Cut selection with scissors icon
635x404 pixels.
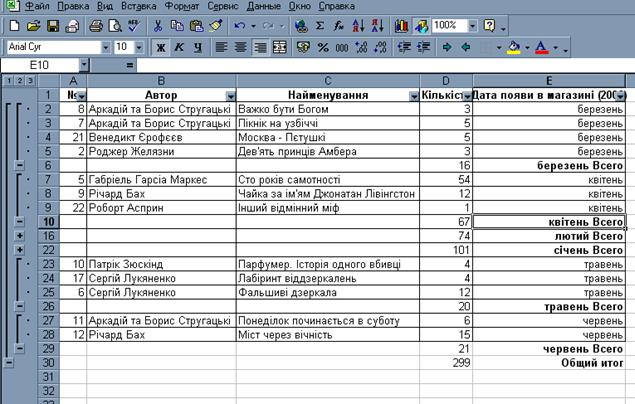click(x=158, y=26)
